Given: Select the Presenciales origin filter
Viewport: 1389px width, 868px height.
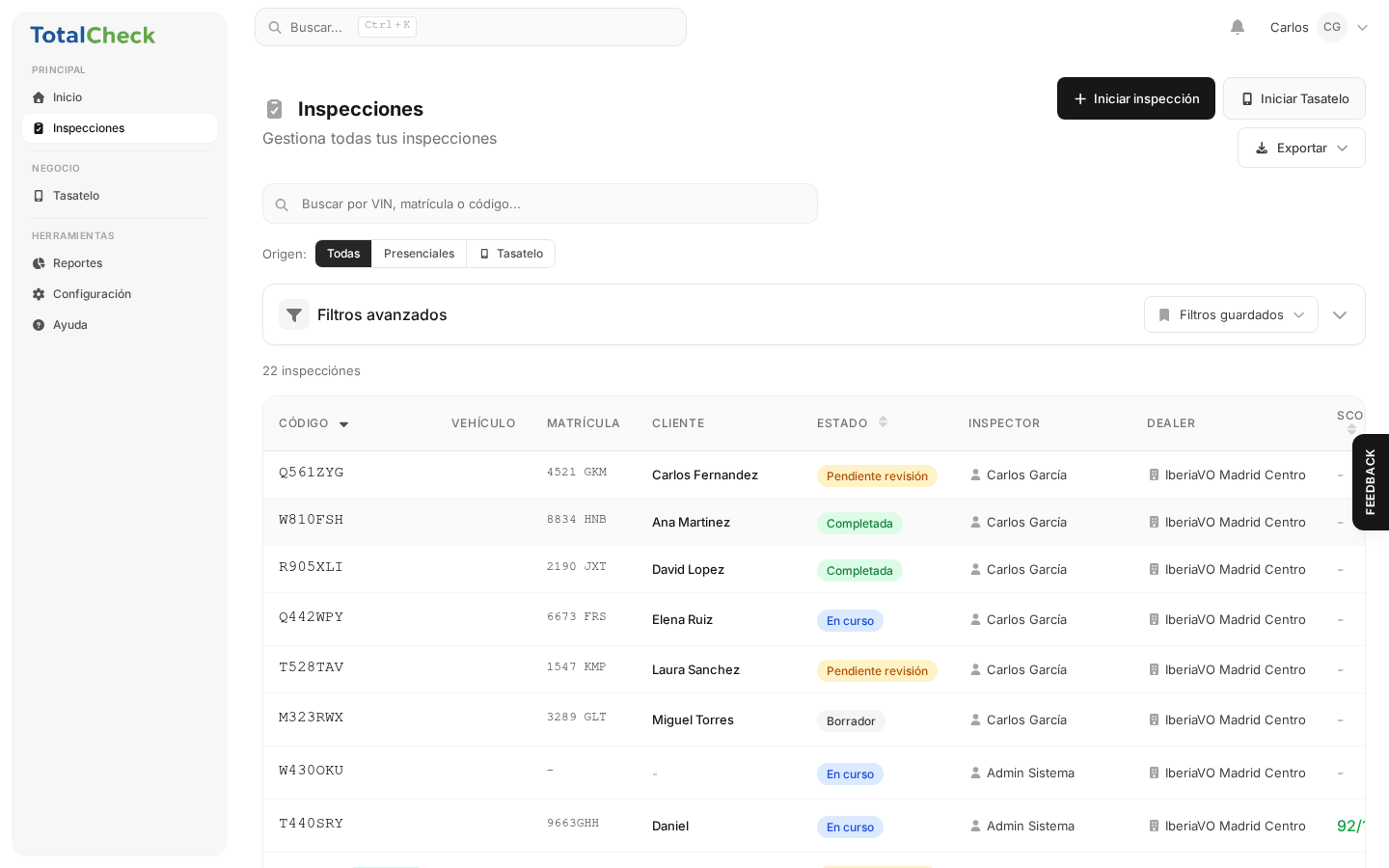Looking at the screenshot, I should coord(419,254).
